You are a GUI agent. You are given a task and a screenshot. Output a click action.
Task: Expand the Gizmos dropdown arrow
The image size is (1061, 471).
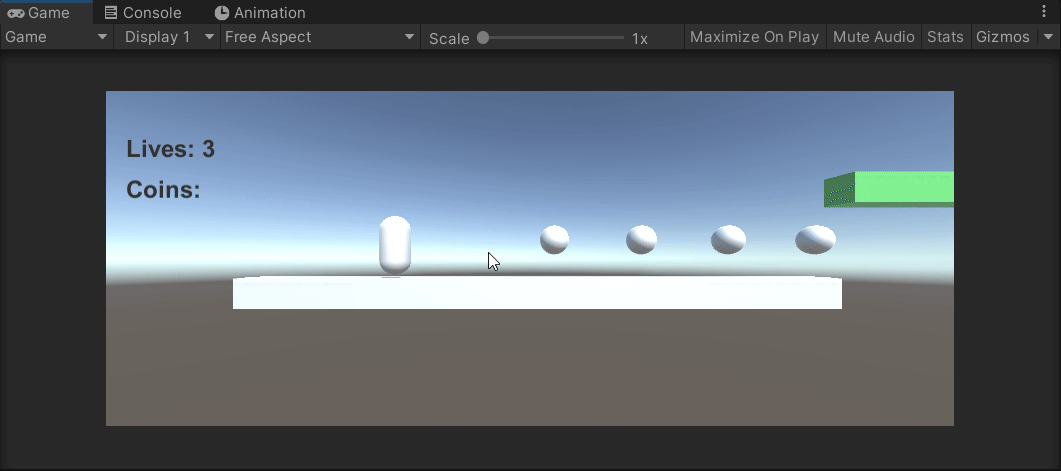click(x=1046, y=37)
